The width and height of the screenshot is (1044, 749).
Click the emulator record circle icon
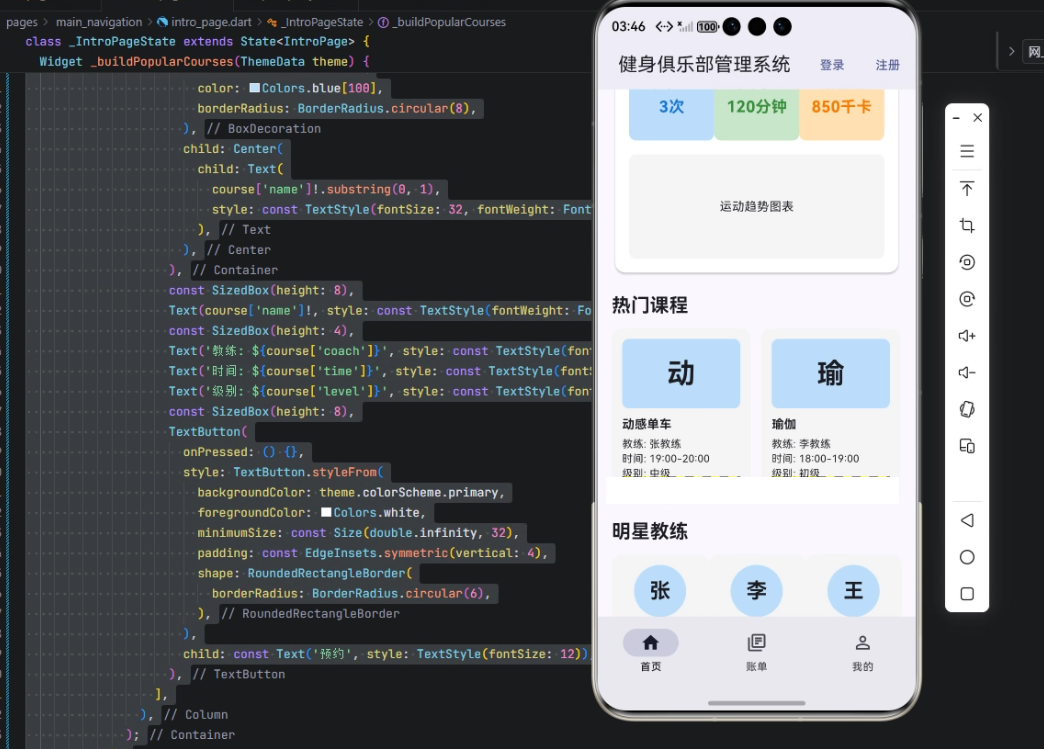[x=967, y=262]
